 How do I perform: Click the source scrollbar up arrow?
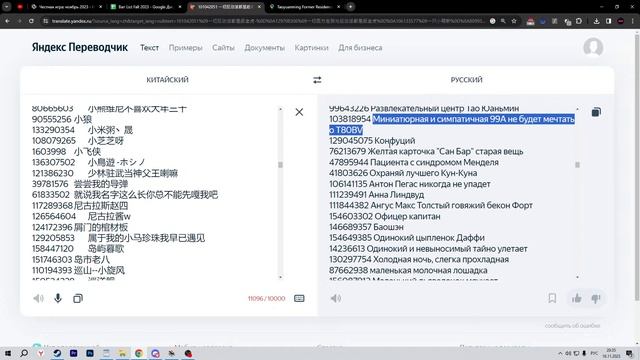click(280, 109)
